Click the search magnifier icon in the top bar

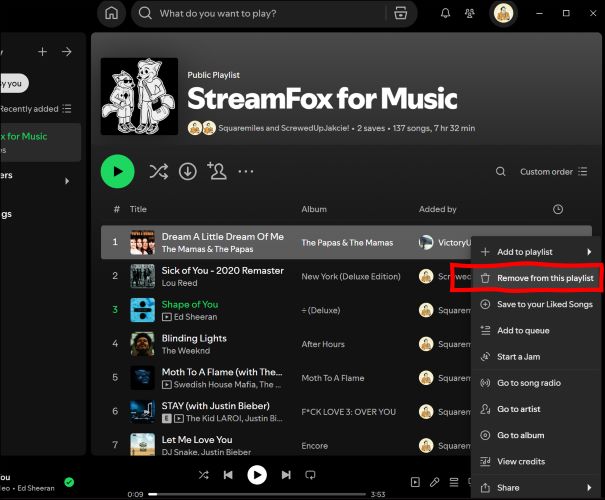tap(145, 14)
